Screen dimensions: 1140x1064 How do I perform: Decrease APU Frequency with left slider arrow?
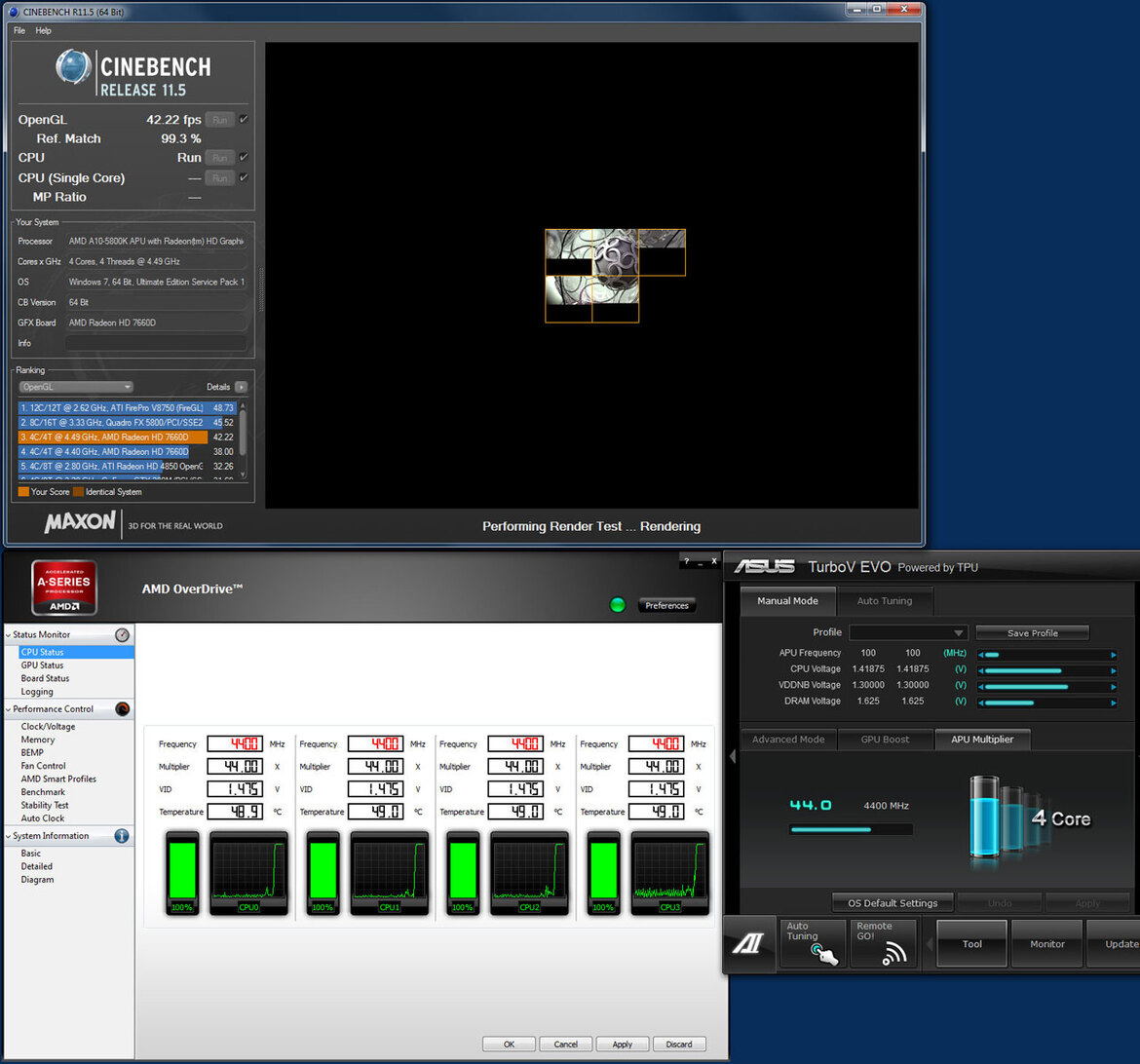click(x=981, y=655)
